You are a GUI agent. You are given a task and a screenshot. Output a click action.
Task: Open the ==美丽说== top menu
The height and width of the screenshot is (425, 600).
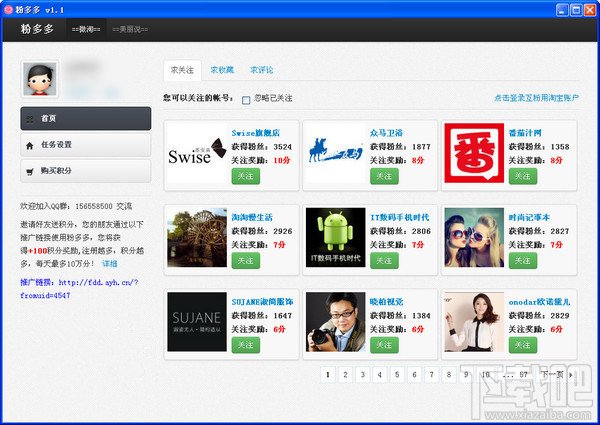pyautogui.click(x=130, y=29)
